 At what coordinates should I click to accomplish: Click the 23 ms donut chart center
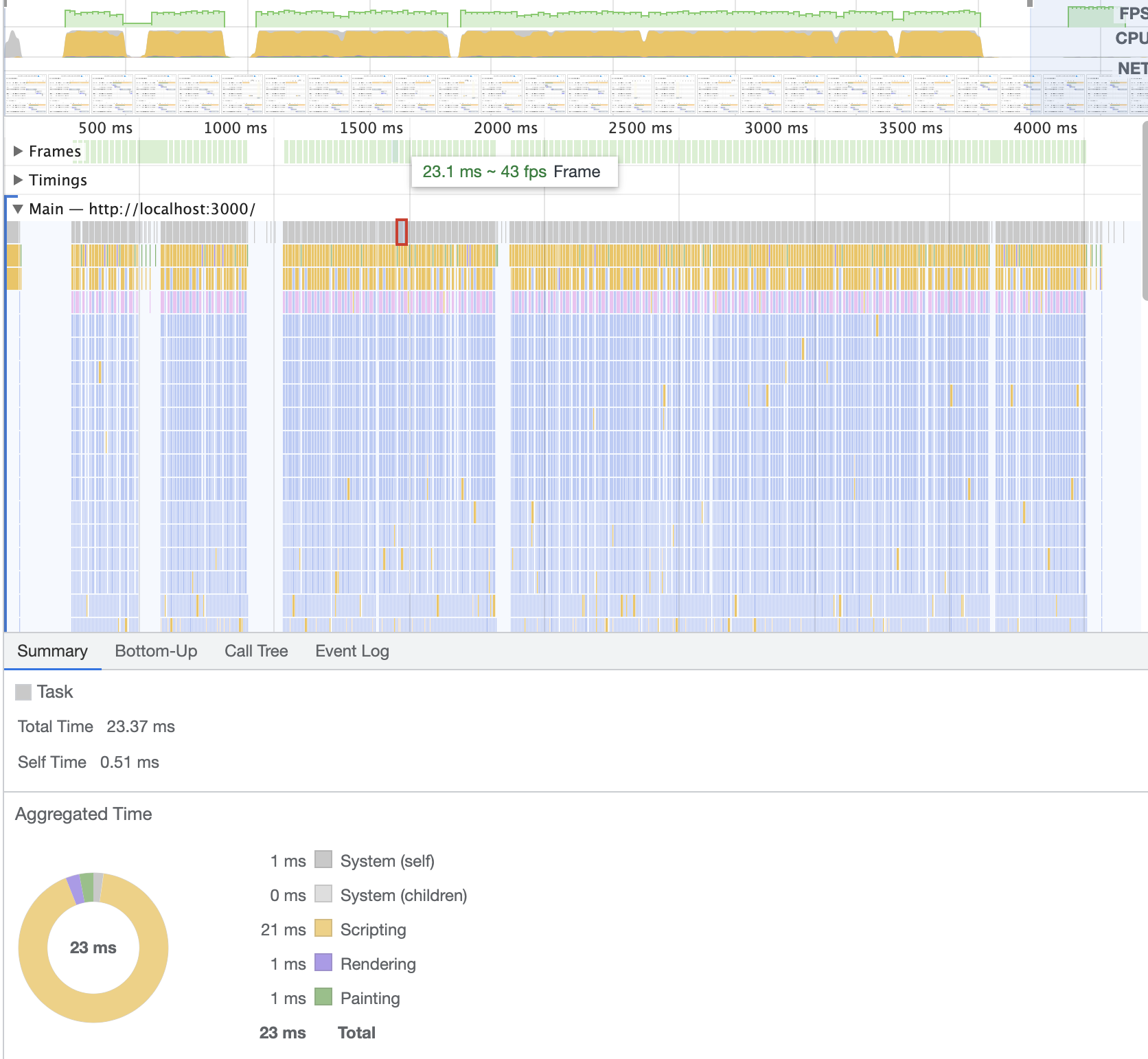click(93, 948)
